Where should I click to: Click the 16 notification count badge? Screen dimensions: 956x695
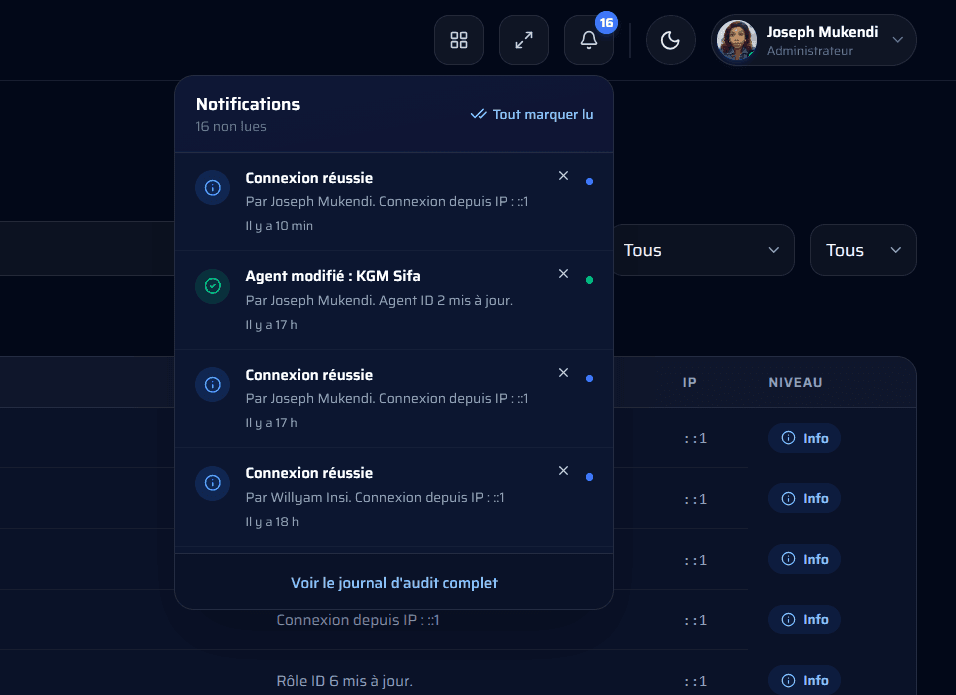pyautogui.click(x=606, y=23)
